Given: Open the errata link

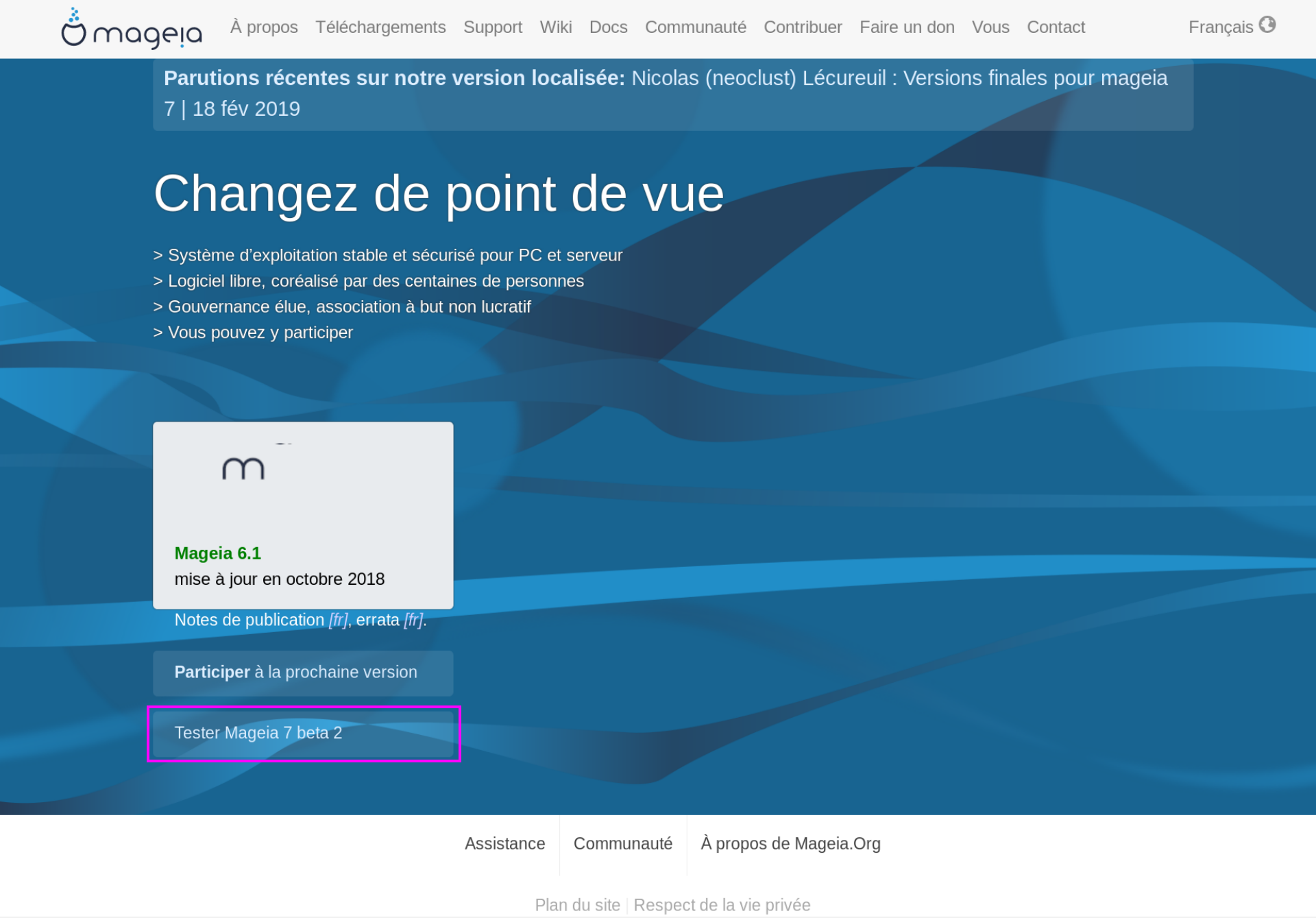Looking at the screenshot, I should pyautogui.click(x=378, y=620).
